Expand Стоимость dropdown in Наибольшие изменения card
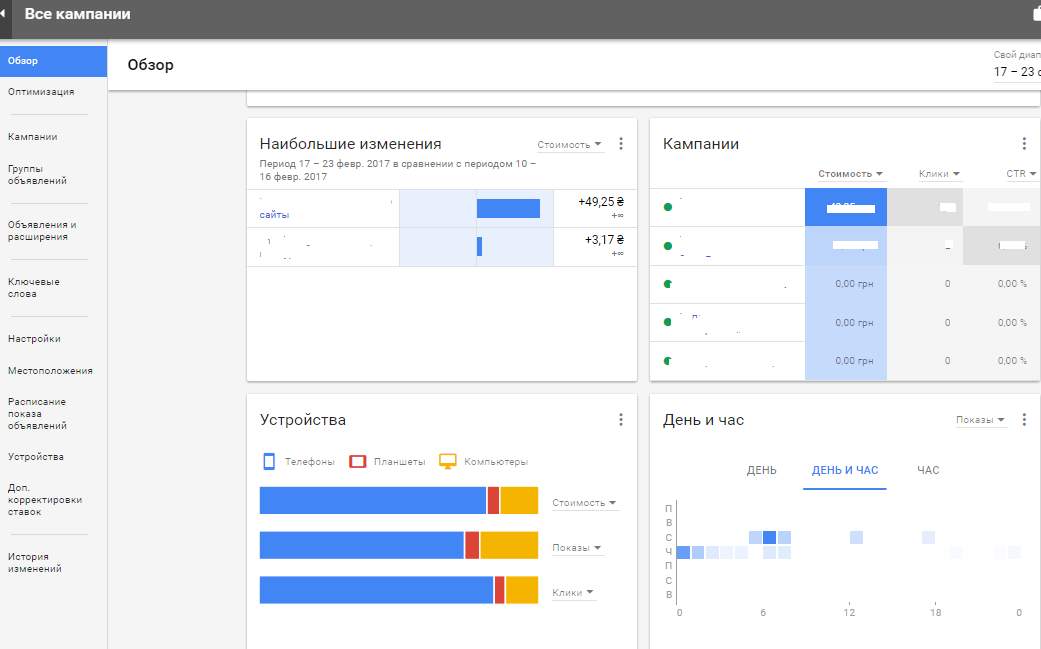 [570, 145]
